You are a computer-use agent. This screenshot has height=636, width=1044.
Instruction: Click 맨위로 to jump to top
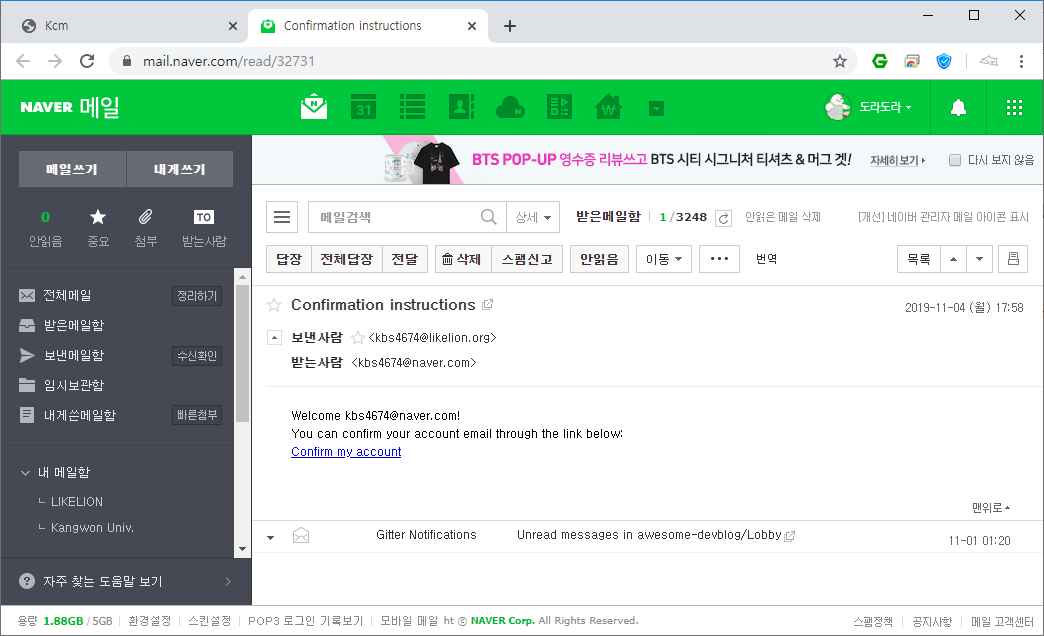tap(991, 507)
